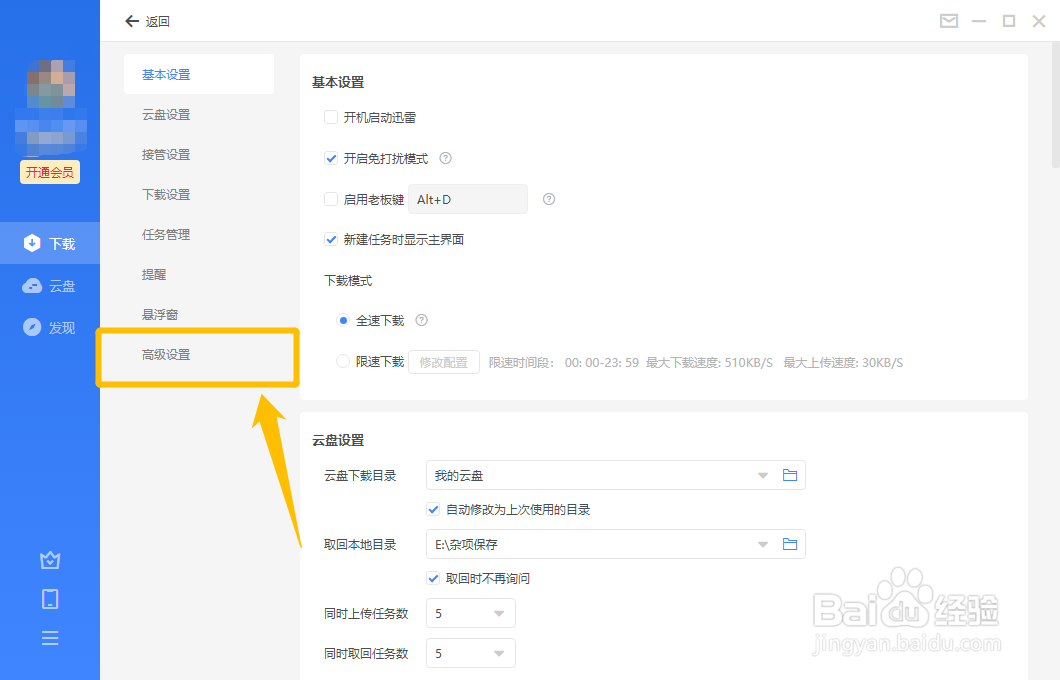The height and width of the screenshot is (680, 1060).
Task: Open the help icon next to 开启免打扰模式
Action: point(445,158)
